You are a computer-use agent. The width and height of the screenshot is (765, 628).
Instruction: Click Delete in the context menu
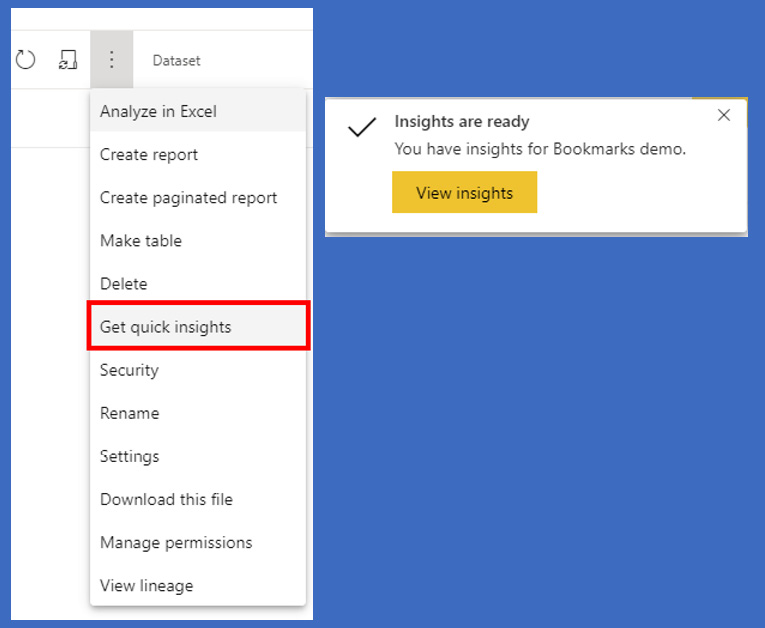pos(123,284)
